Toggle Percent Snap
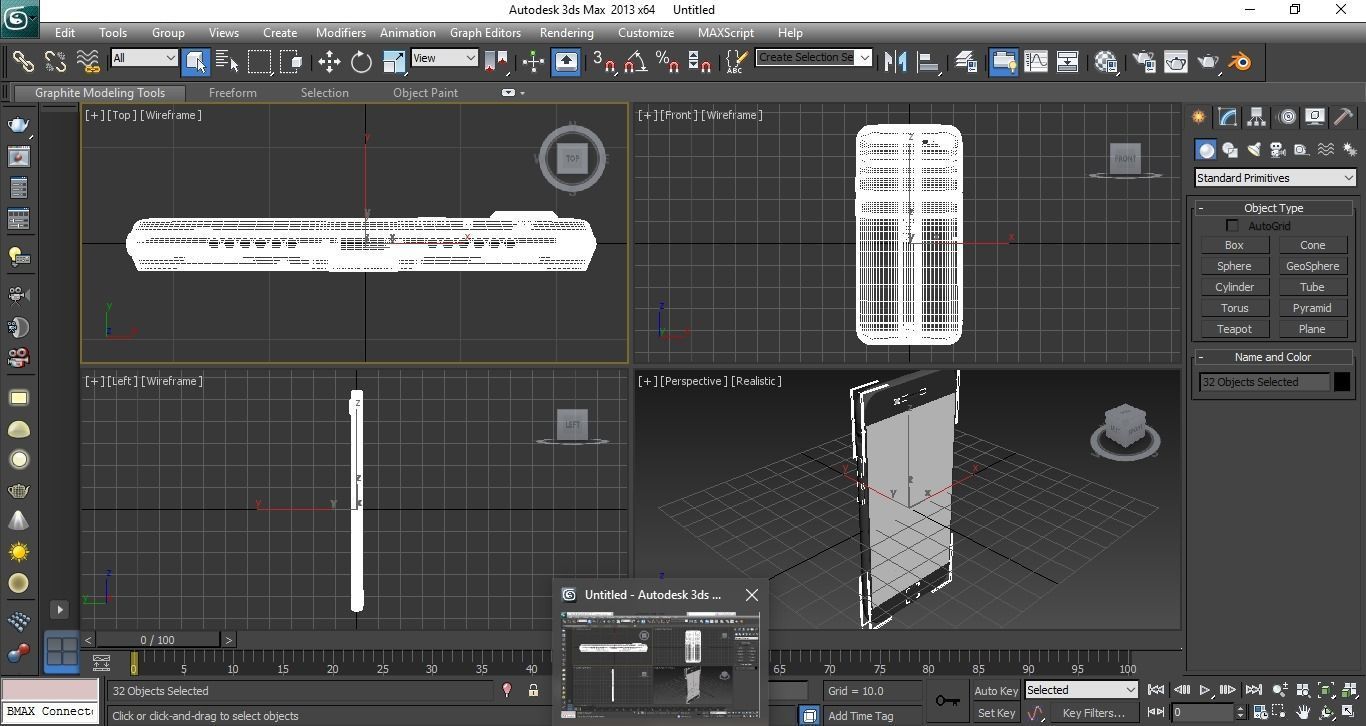This screenshot has height=726, width=1366. [667, 62]
